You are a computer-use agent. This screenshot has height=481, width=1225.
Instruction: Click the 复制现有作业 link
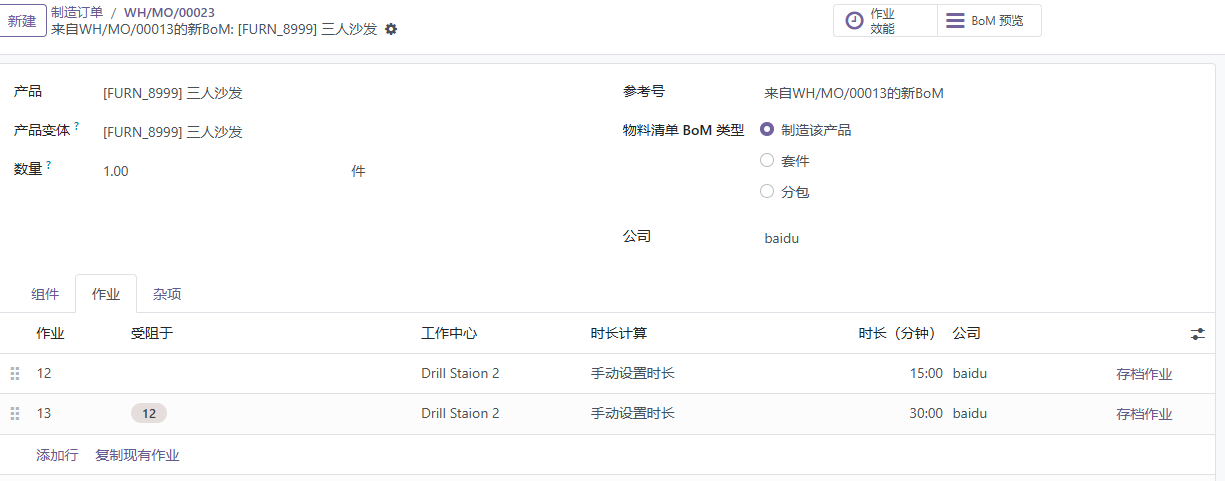(x=137, y=455)
